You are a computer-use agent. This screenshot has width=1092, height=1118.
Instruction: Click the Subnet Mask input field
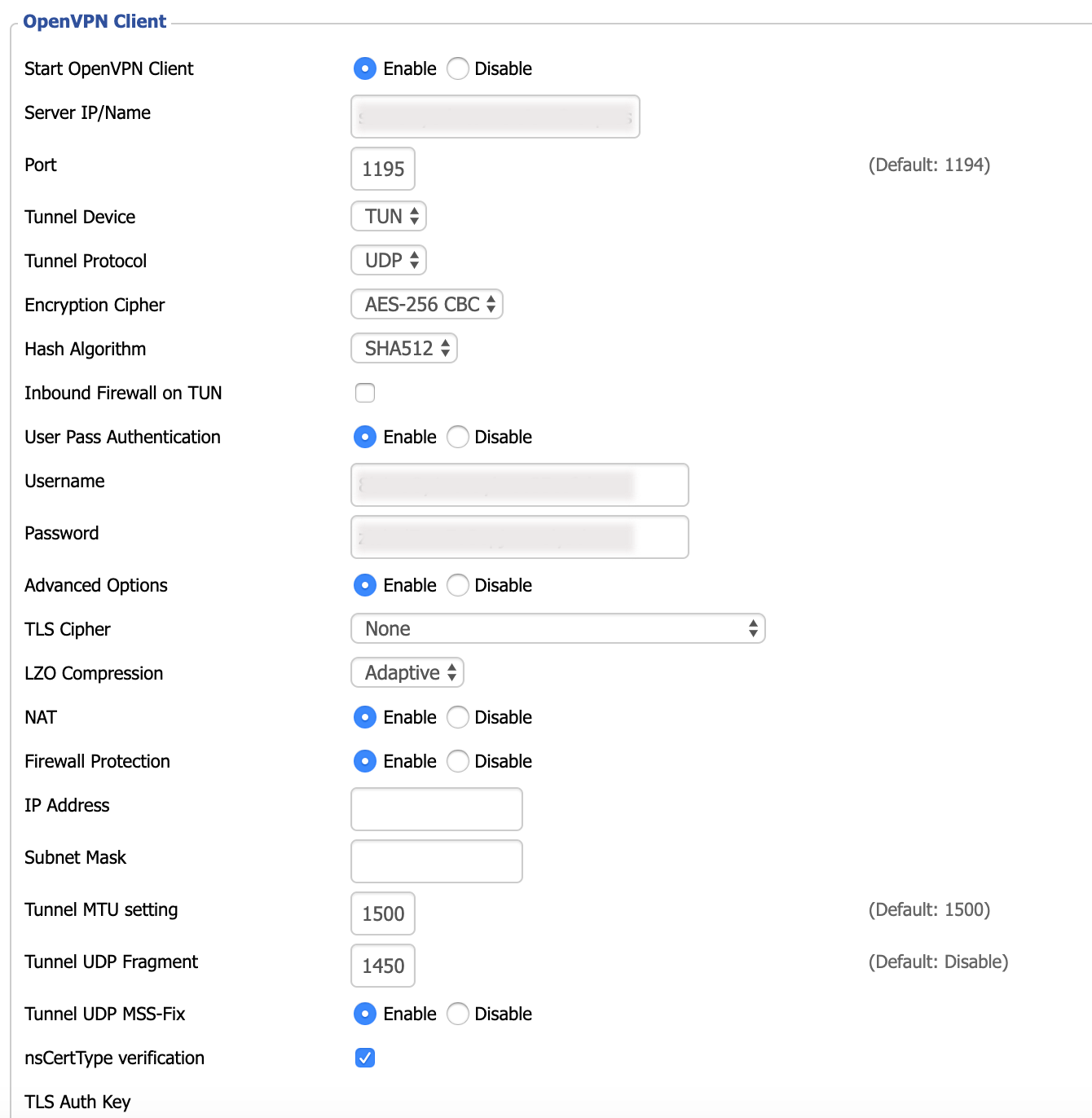click(436, 861)
